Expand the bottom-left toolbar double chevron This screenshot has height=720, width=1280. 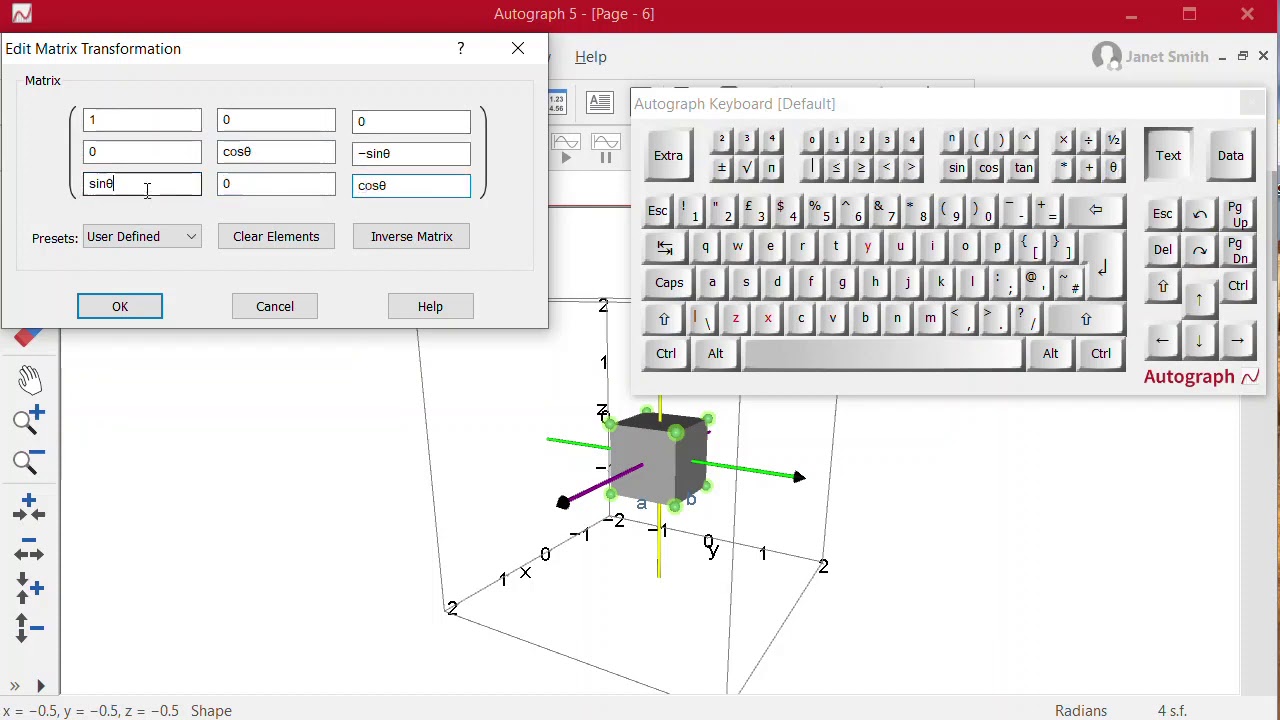tap(14, 686)
